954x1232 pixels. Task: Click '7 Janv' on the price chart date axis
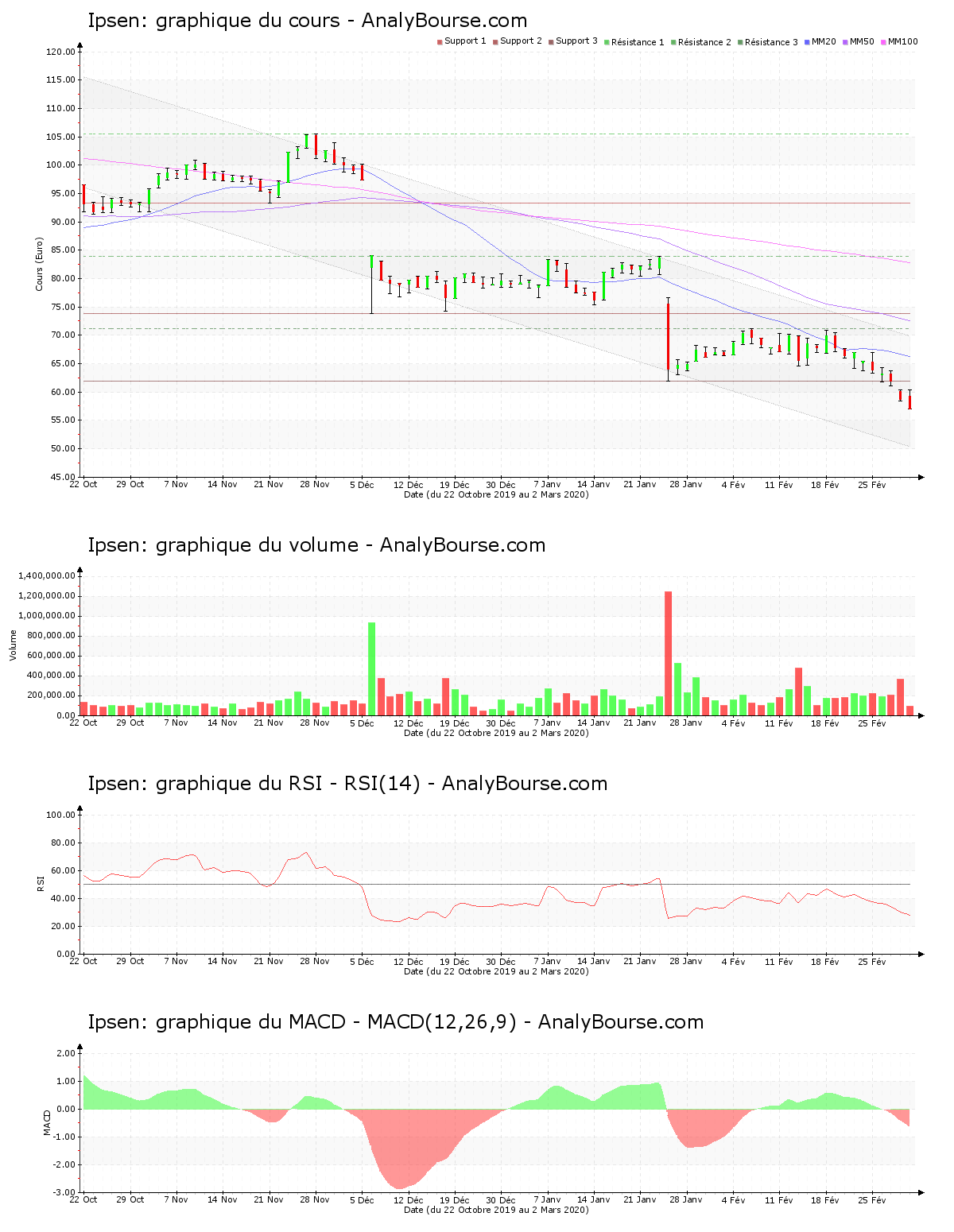point(547,484)
